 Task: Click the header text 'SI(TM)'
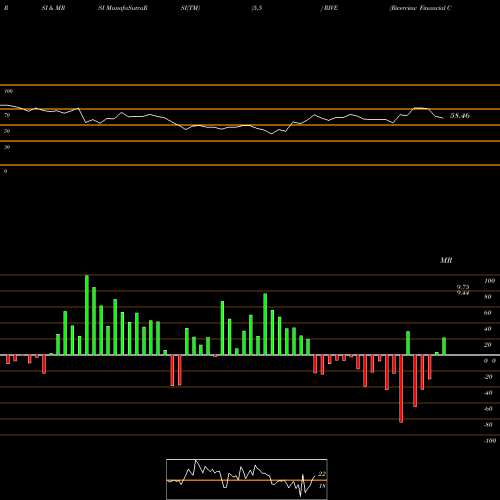point(190,8)
